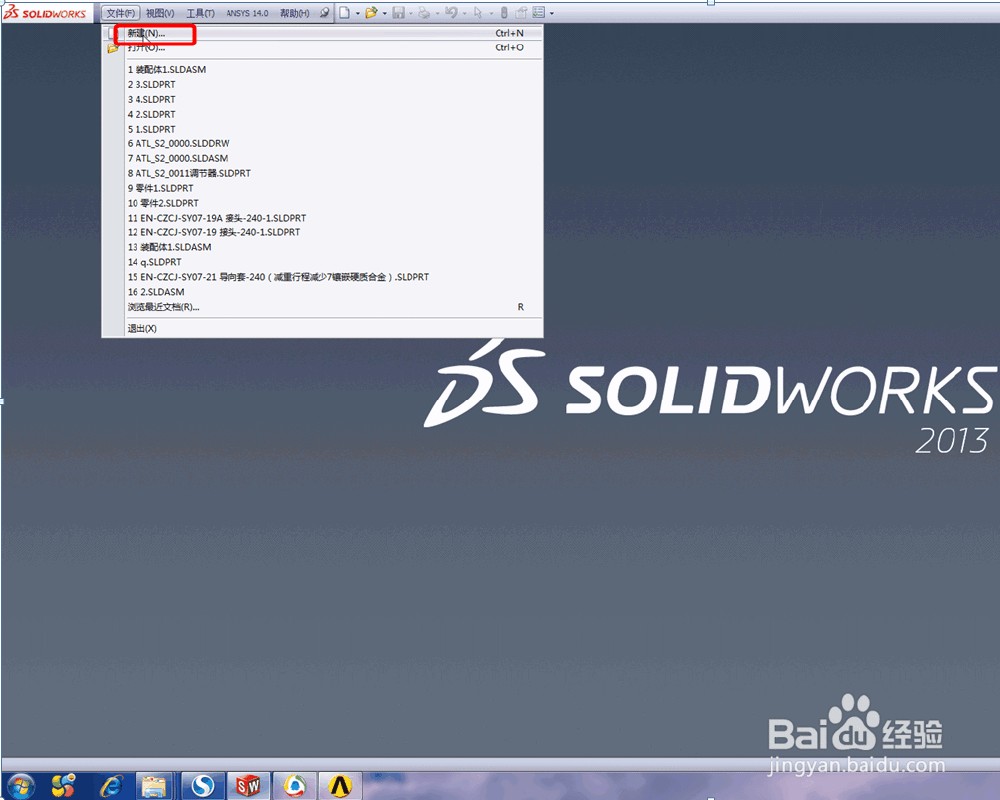Screen dimensions: 1000x800
Task: Open the 工具(T) menu
Action: (200, 13)
